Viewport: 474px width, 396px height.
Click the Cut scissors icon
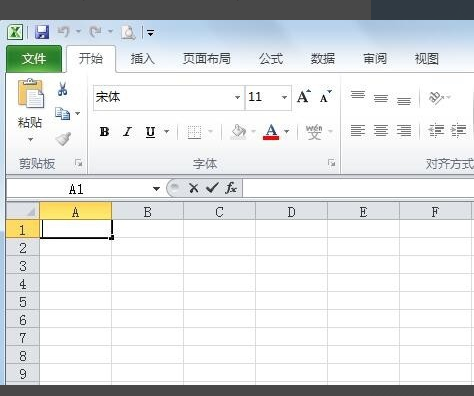[62, 89]
